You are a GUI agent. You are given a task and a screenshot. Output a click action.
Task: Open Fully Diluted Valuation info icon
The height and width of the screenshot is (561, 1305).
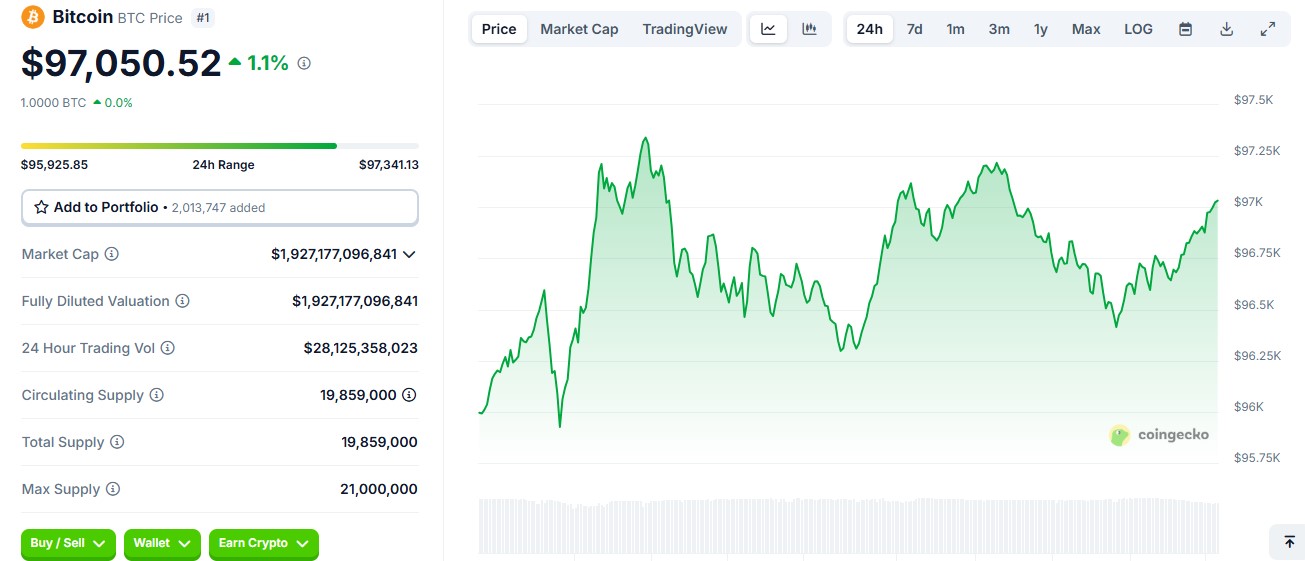[182, 301]
